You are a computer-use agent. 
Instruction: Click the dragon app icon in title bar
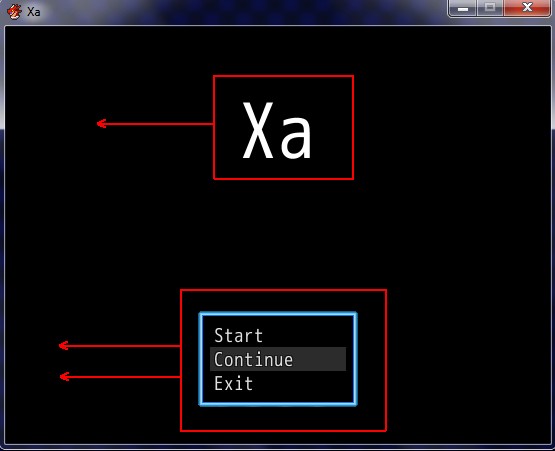click(14, 11)
